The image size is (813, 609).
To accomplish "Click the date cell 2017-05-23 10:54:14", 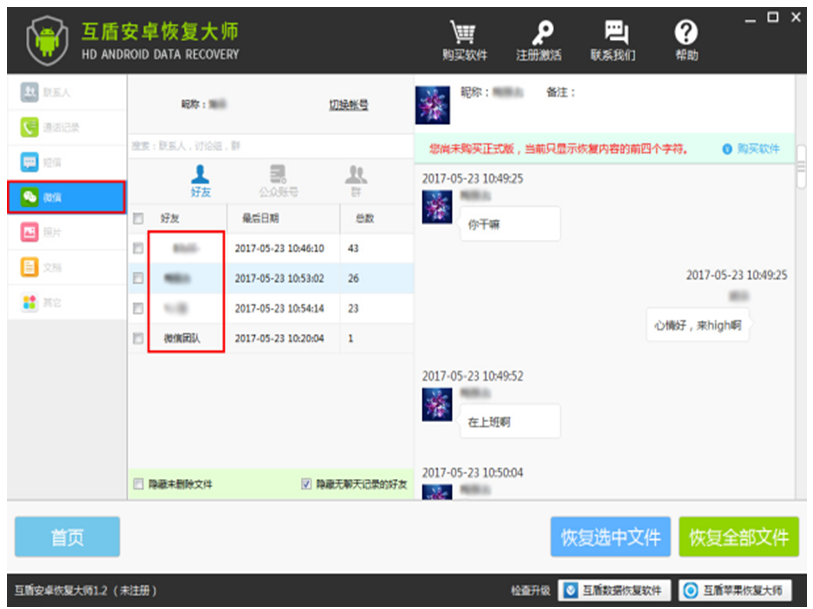I will click(279, 308).
